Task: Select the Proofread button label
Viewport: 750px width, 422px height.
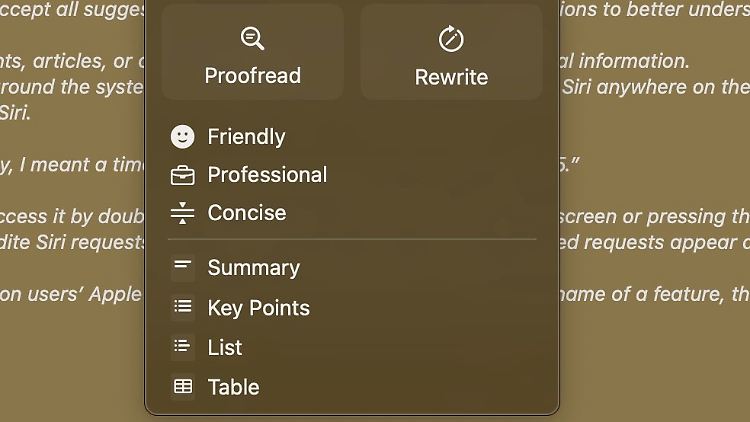Action: [253, 76]
